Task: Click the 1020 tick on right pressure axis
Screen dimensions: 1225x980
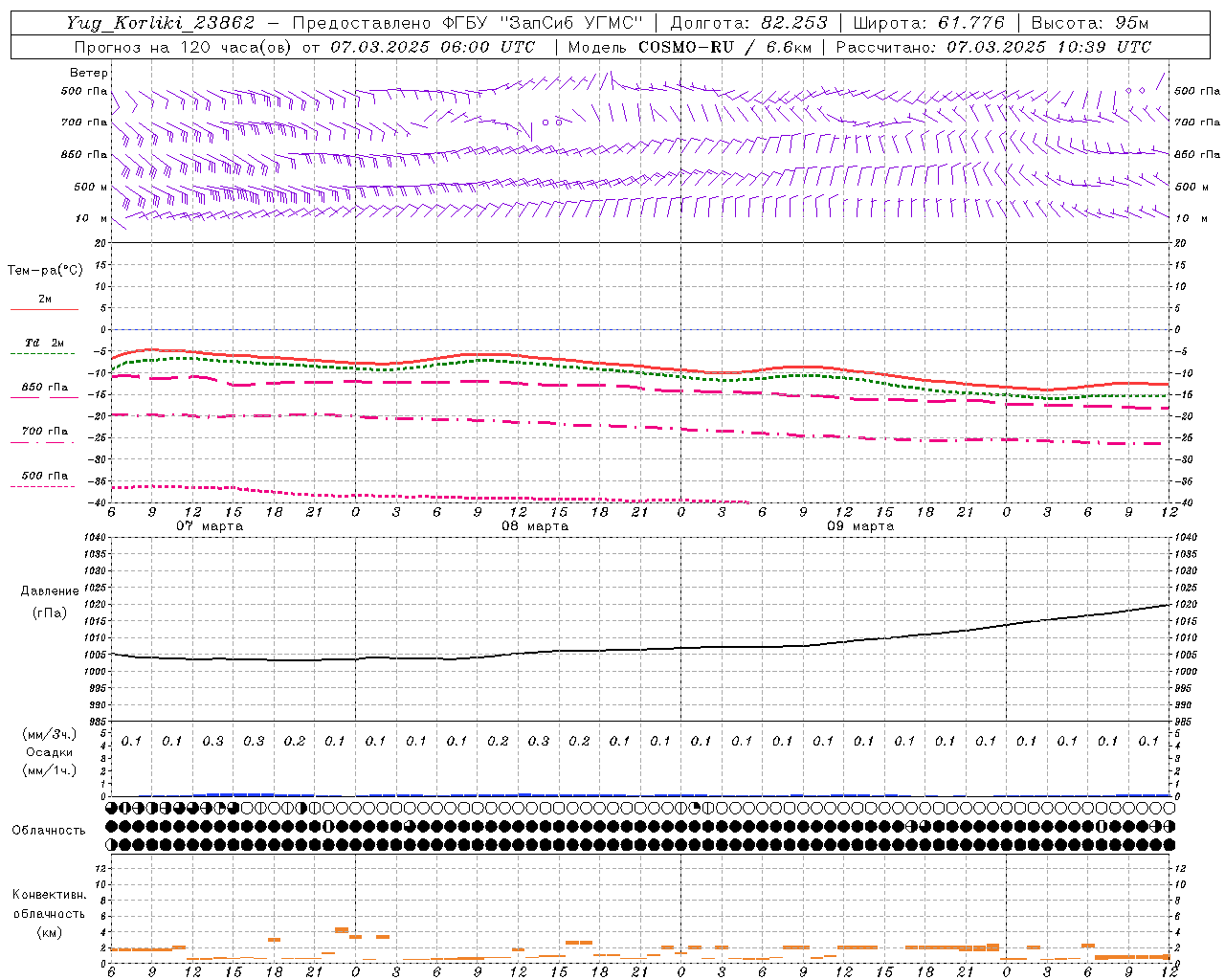Action: click(1186, 605)
